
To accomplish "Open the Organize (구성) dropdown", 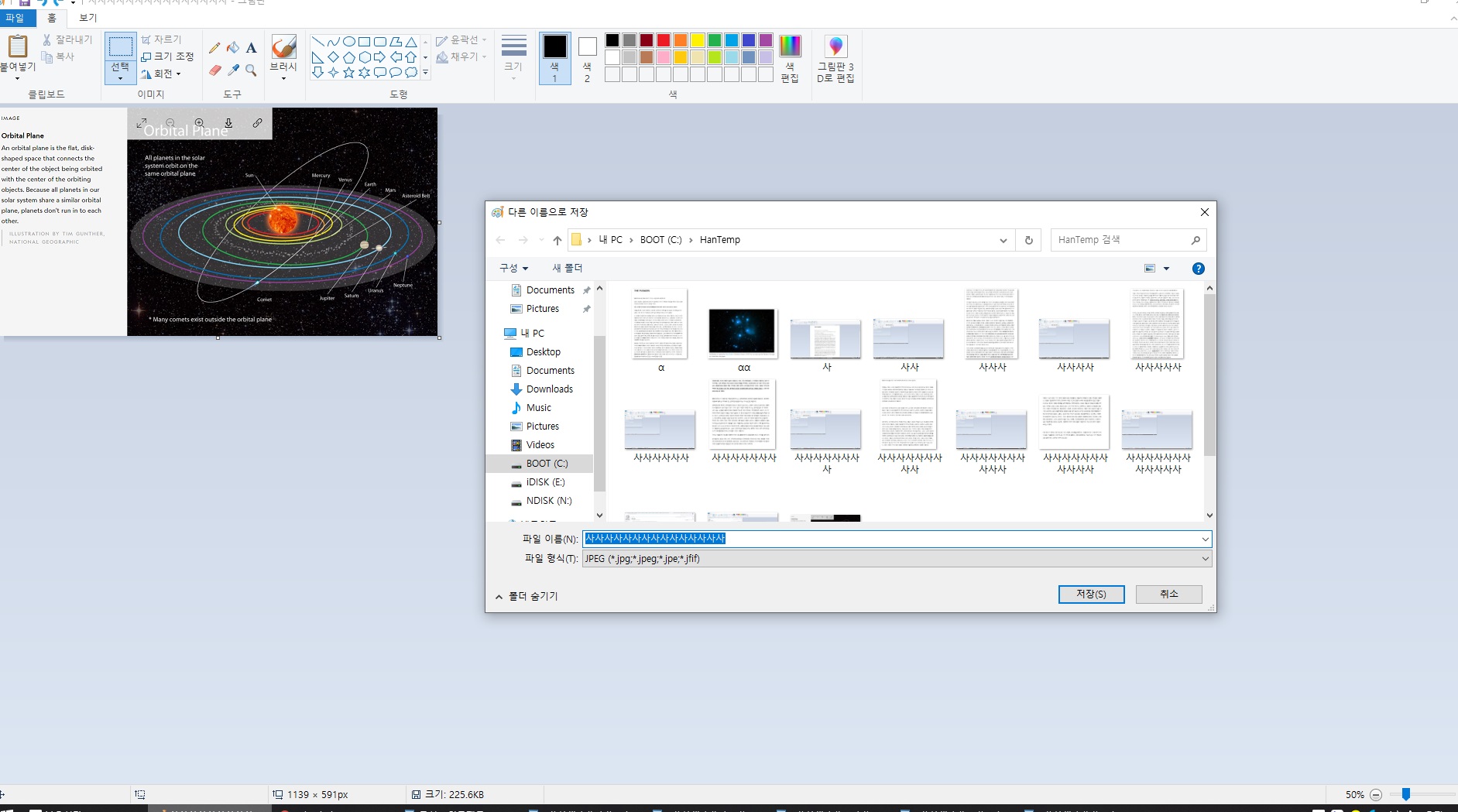I will pyautogui.click(x=513, y=269).
